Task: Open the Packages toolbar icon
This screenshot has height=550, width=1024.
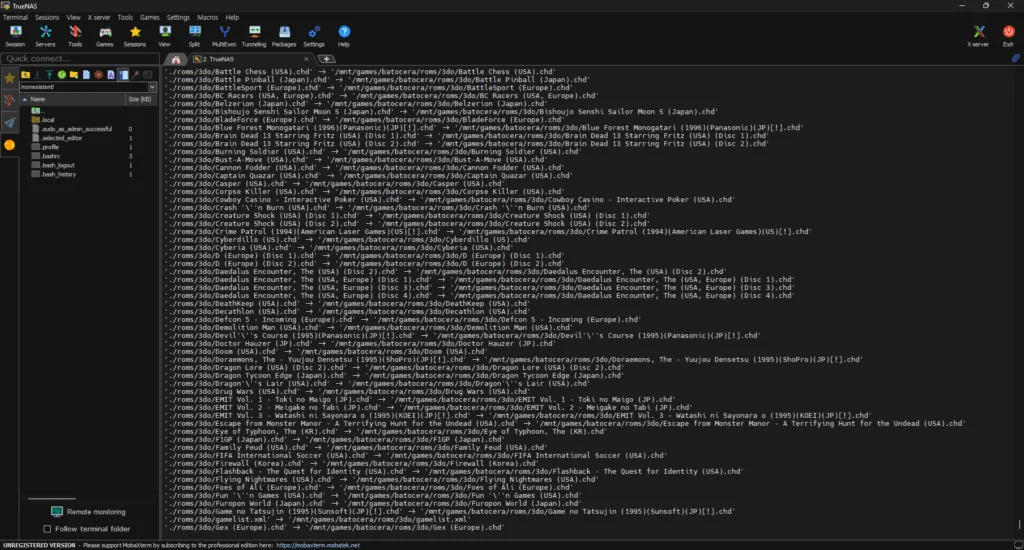Action: (284, 36)
